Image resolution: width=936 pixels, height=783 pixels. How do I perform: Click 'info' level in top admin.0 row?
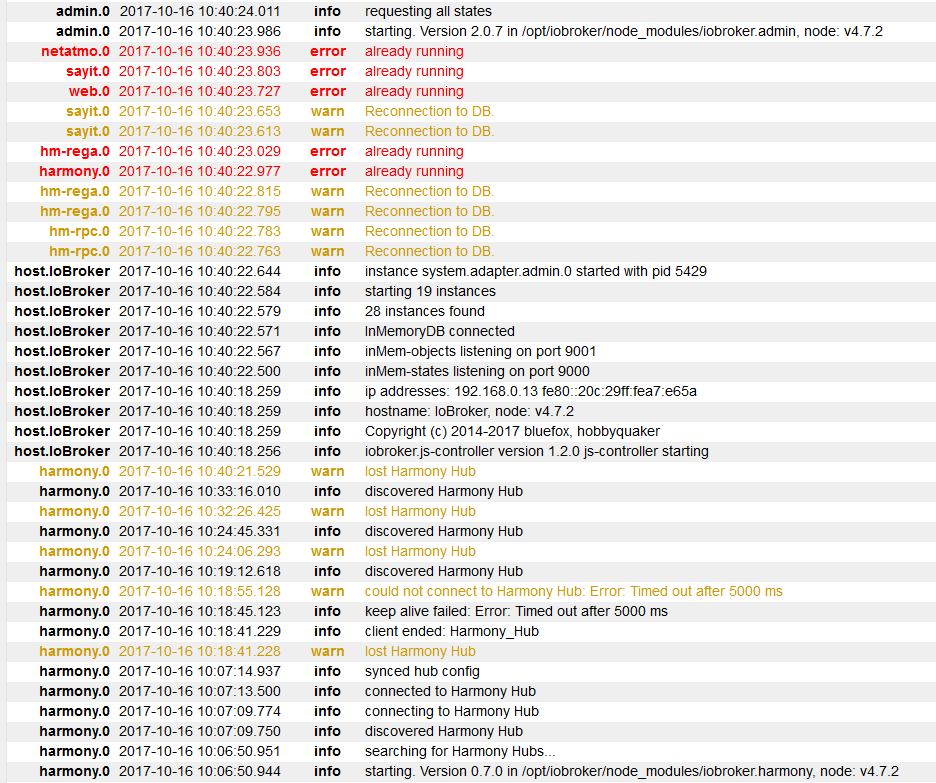click(x=327, y=11)
